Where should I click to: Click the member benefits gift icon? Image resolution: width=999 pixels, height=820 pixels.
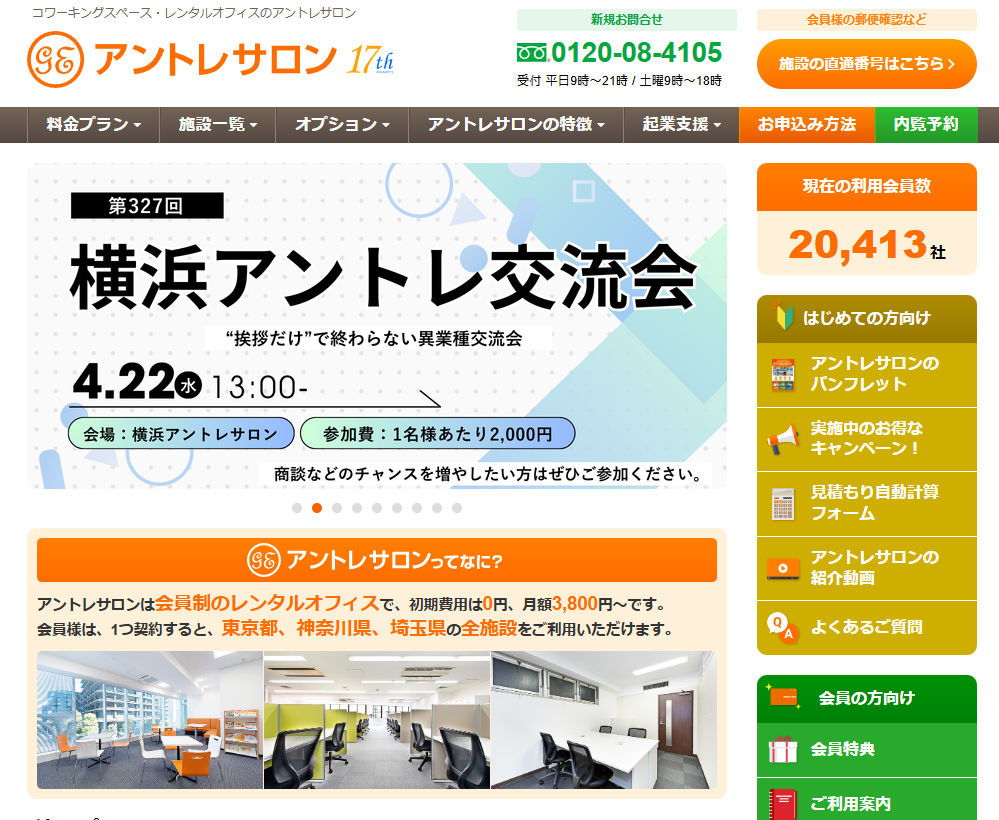tap(782, 749)
